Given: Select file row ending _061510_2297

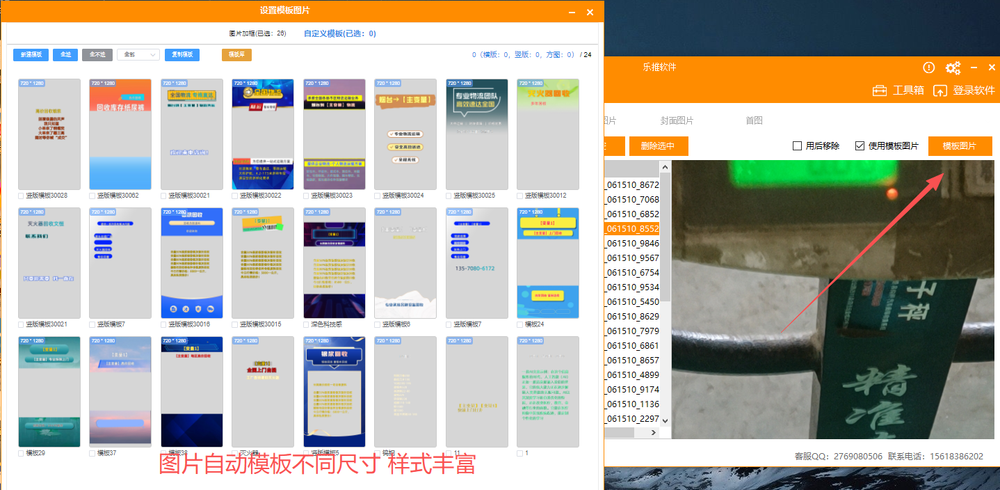Looking at the screenshot, I should [631, 419].
